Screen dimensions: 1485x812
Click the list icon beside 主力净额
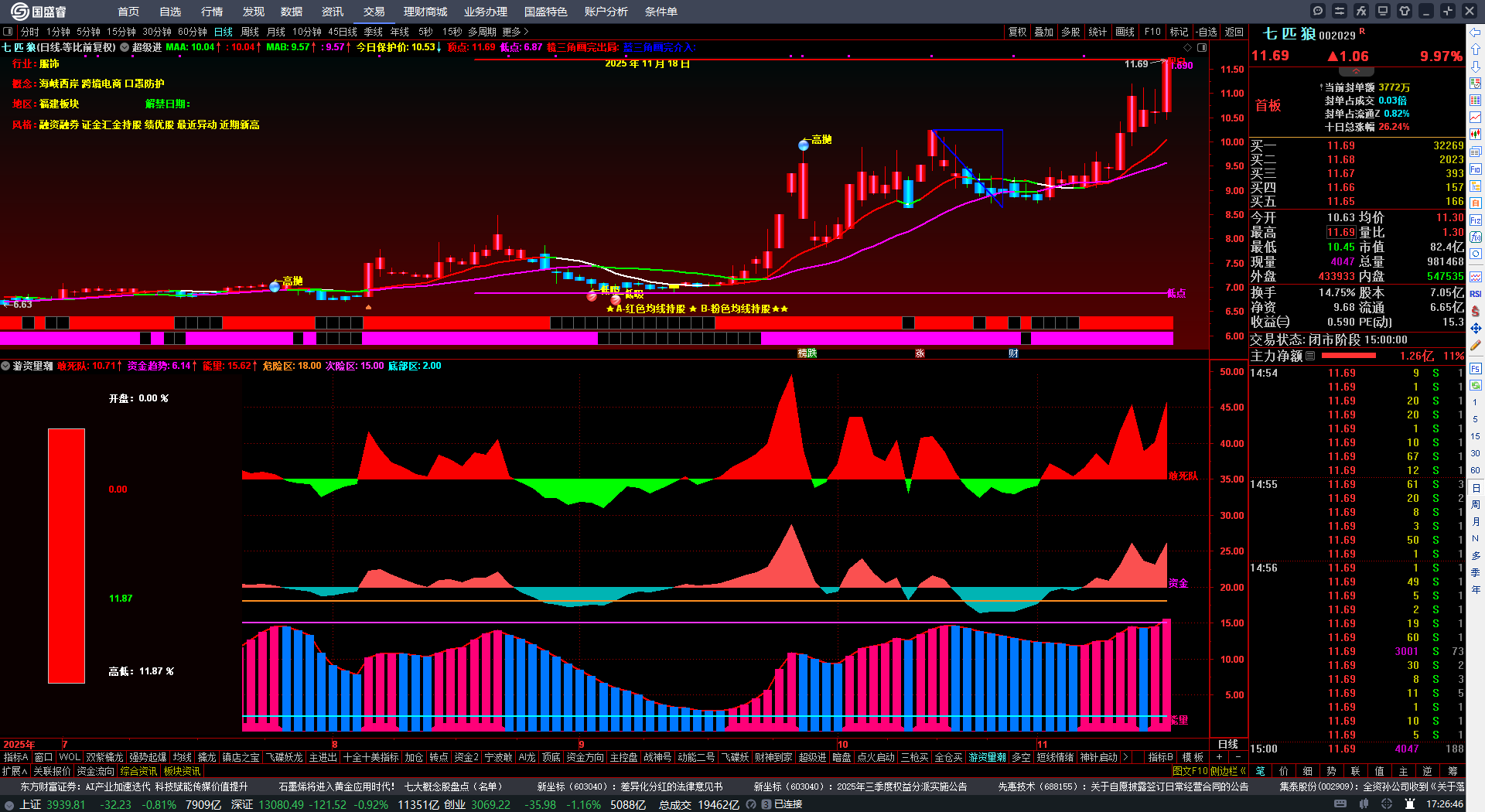coord(1310,356)
